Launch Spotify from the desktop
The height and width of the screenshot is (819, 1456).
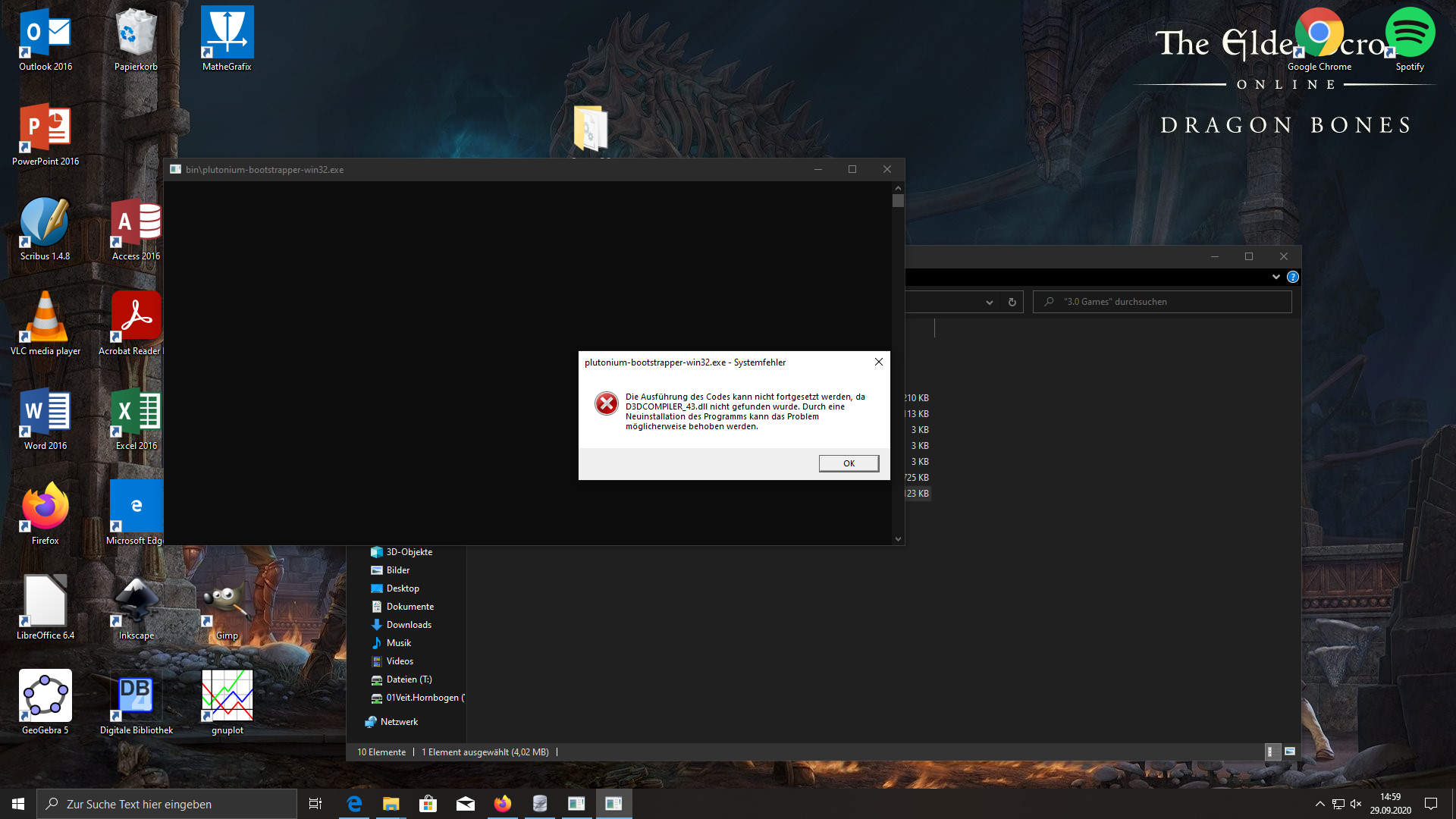pos(1410,39)
